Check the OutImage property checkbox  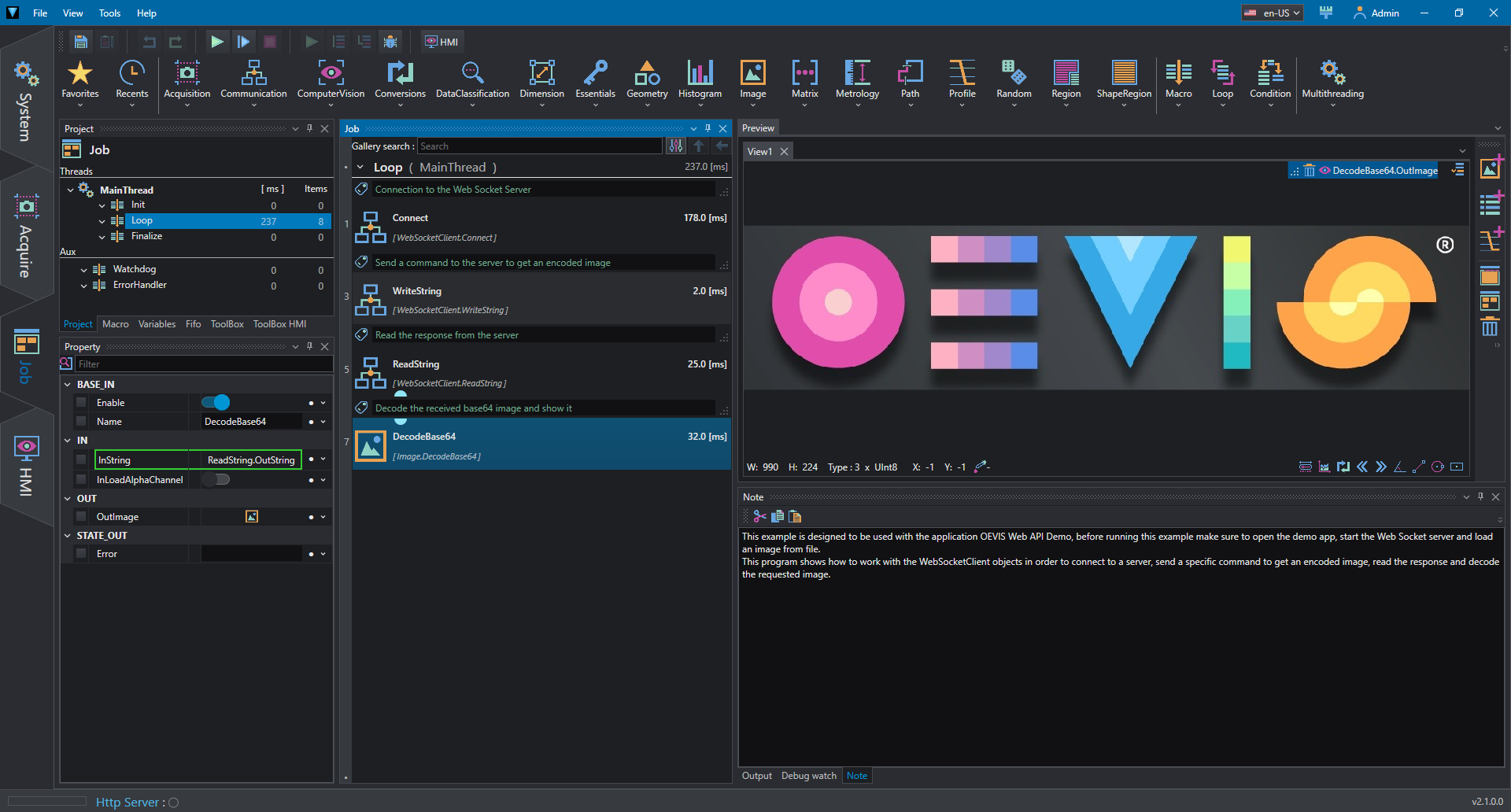(81, 517)
